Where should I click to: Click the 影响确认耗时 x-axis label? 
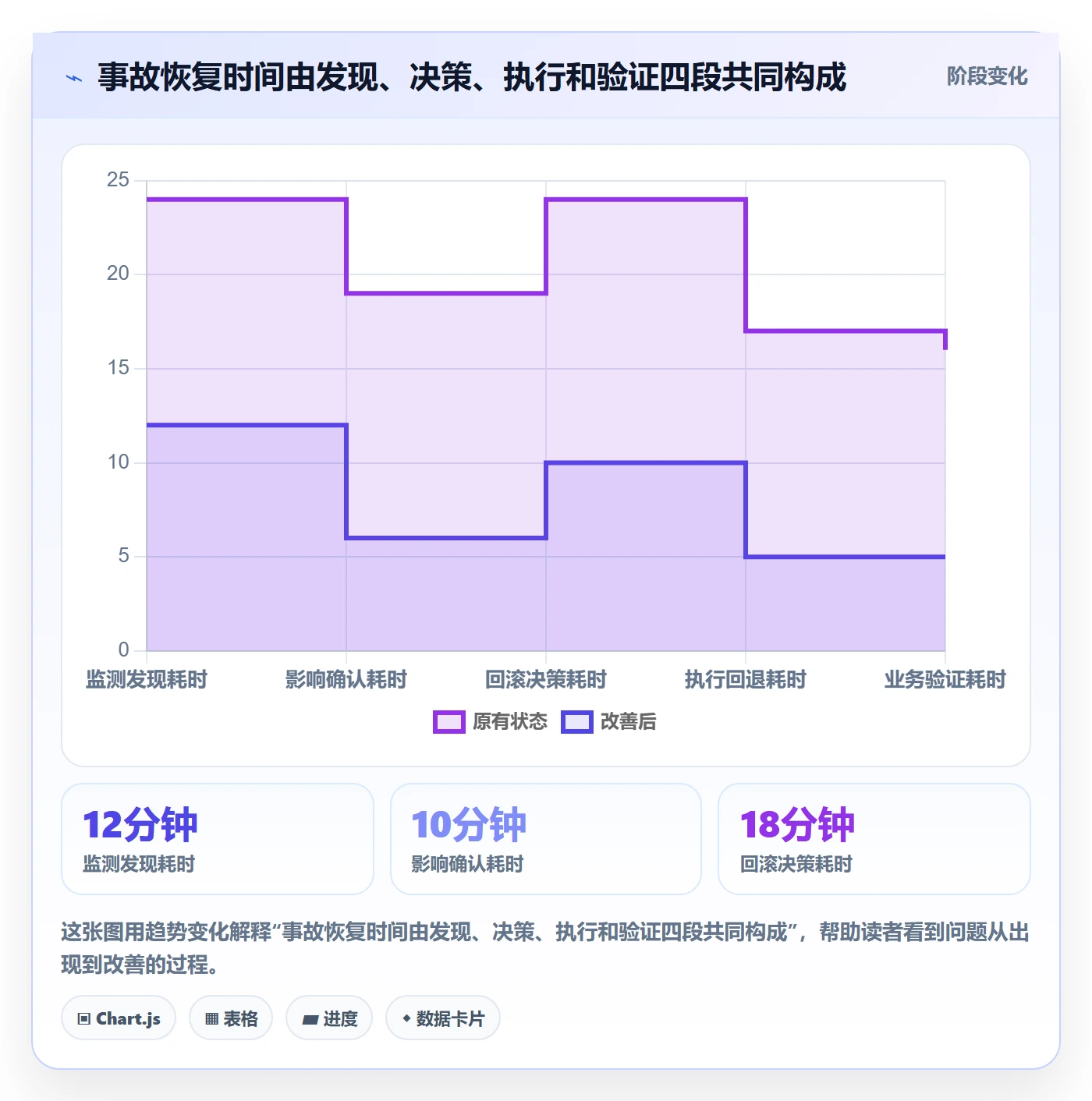pyautogui.click(x=346, y=680)
